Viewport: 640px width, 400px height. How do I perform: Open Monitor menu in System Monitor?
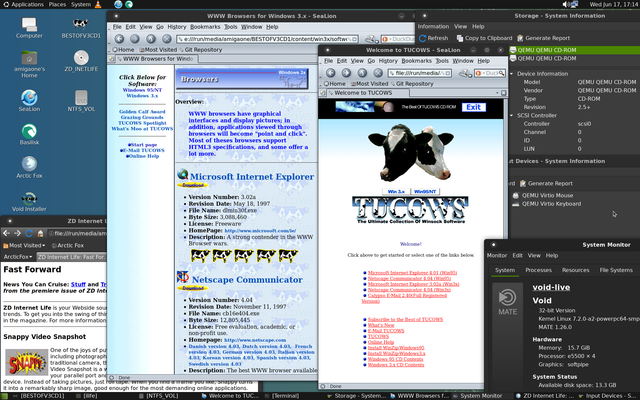point(497,255)
